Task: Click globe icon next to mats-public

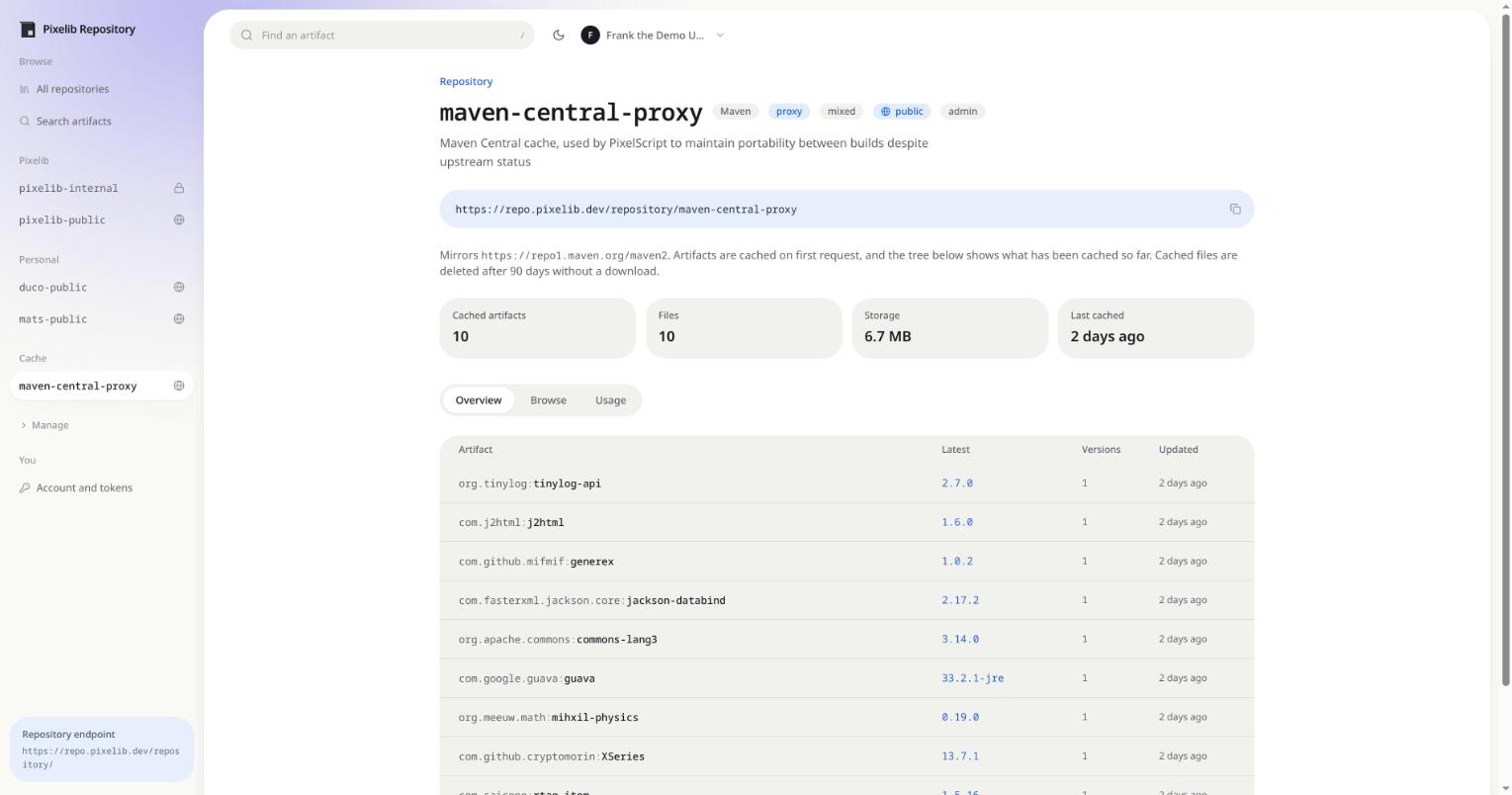Action: pos(179,318)
